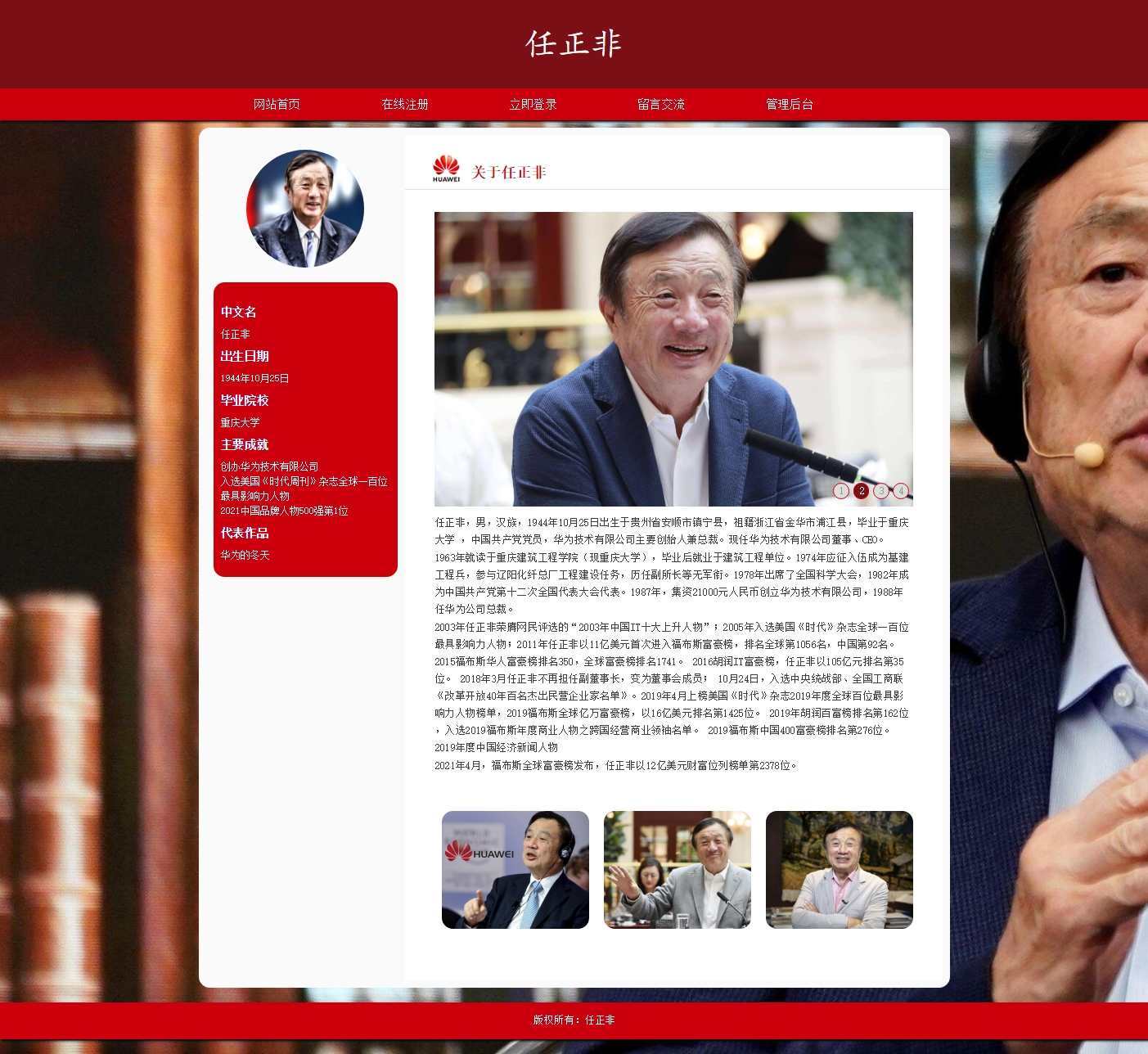Click the 出生日期 label
This screenshot has height=1054, width=1148.
[x=245, y=356]
